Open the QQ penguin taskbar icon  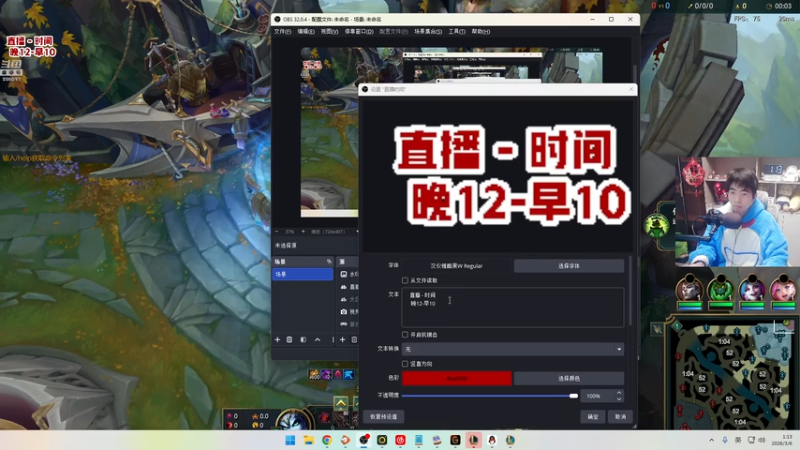coord(492,440)
